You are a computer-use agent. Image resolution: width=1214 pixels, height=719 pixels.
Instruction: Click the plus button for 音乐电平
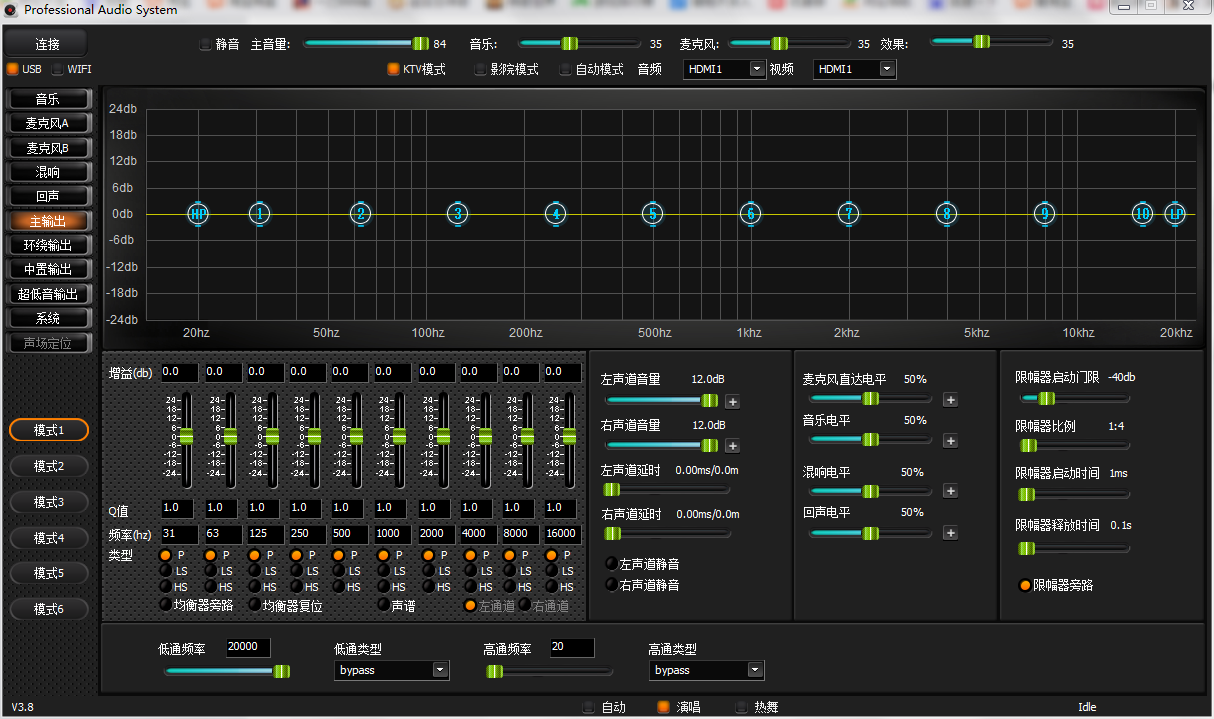pos(950,441)
